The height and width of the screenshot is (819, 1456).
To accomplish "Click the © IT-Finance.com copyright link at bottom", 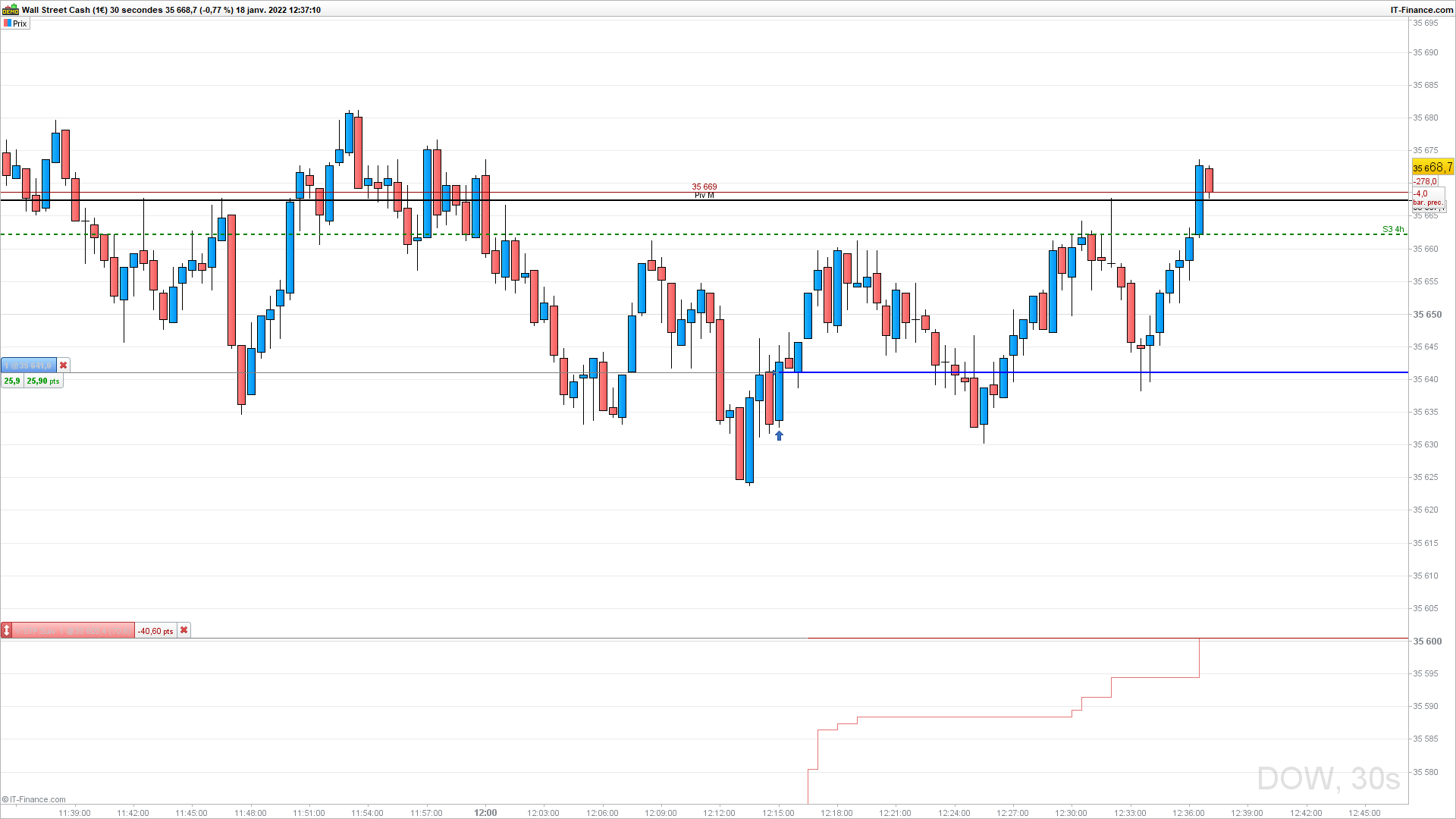I will click(34, 799).
